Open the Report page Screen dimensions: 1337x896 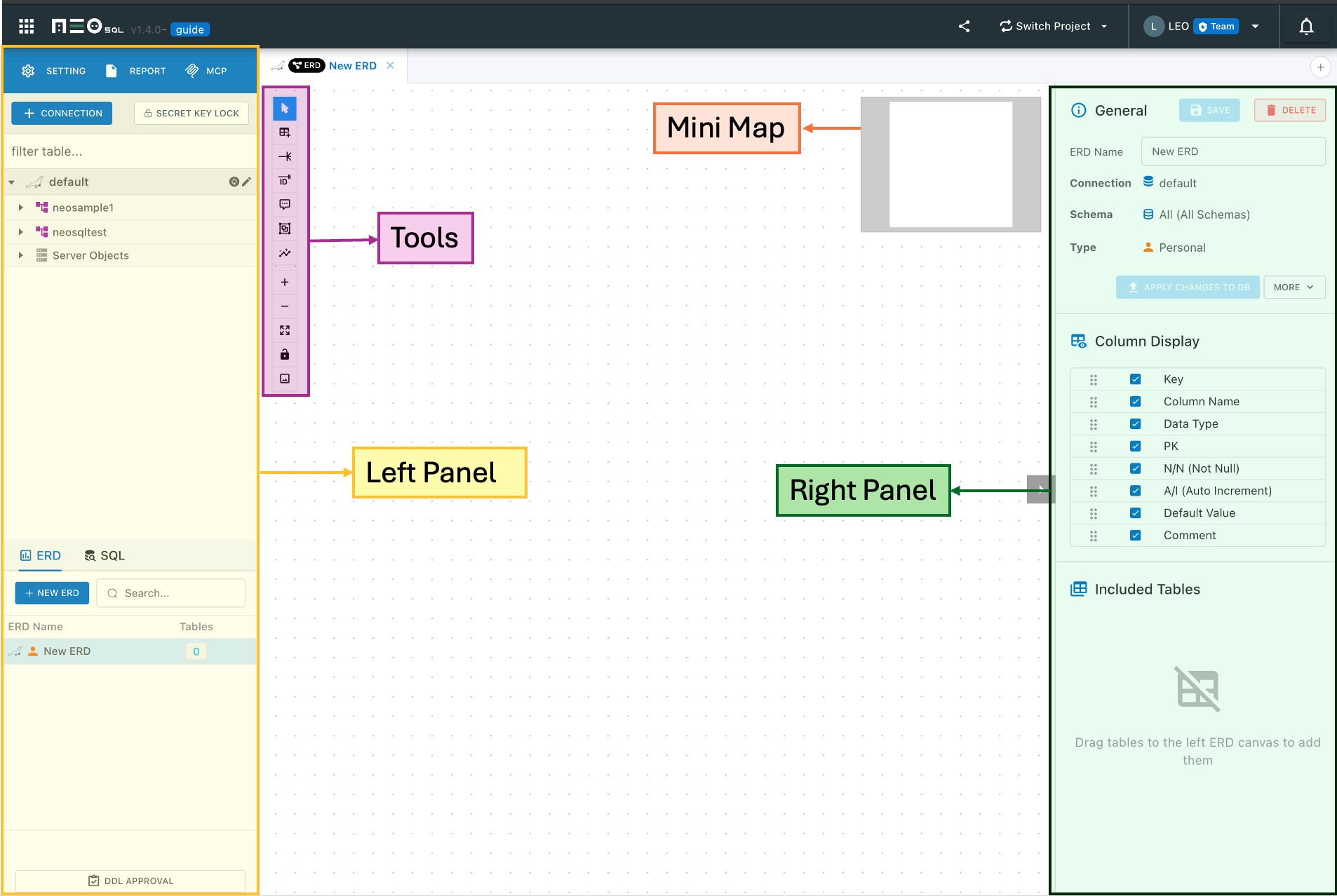(x=135, y=71)
